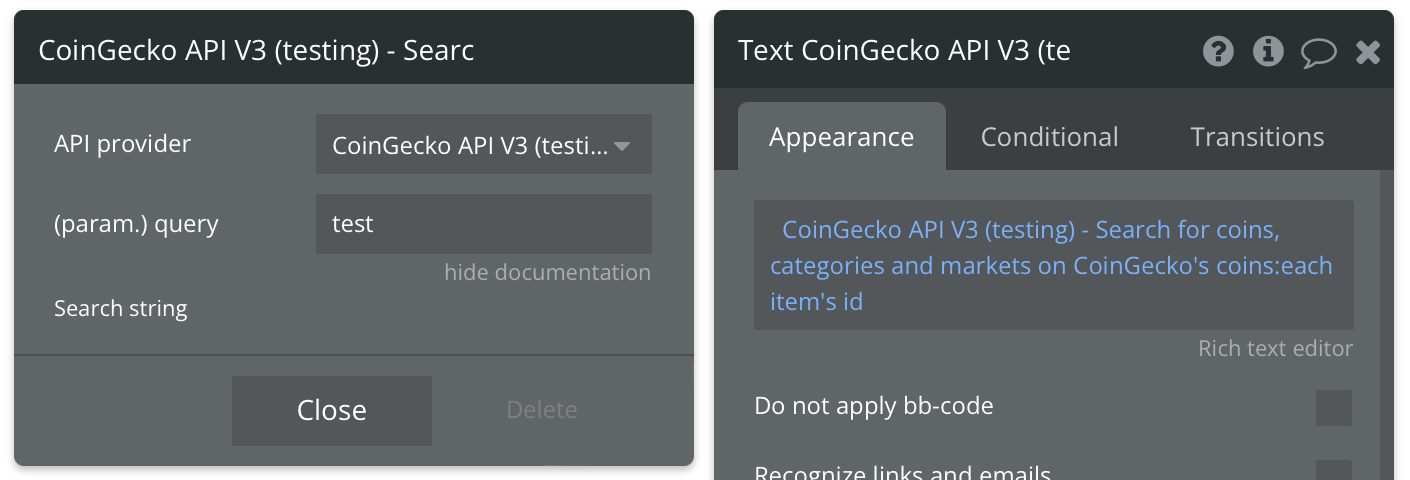Click the Text CoinGecko API V3 header title
1410x480 pixels.
904,50
